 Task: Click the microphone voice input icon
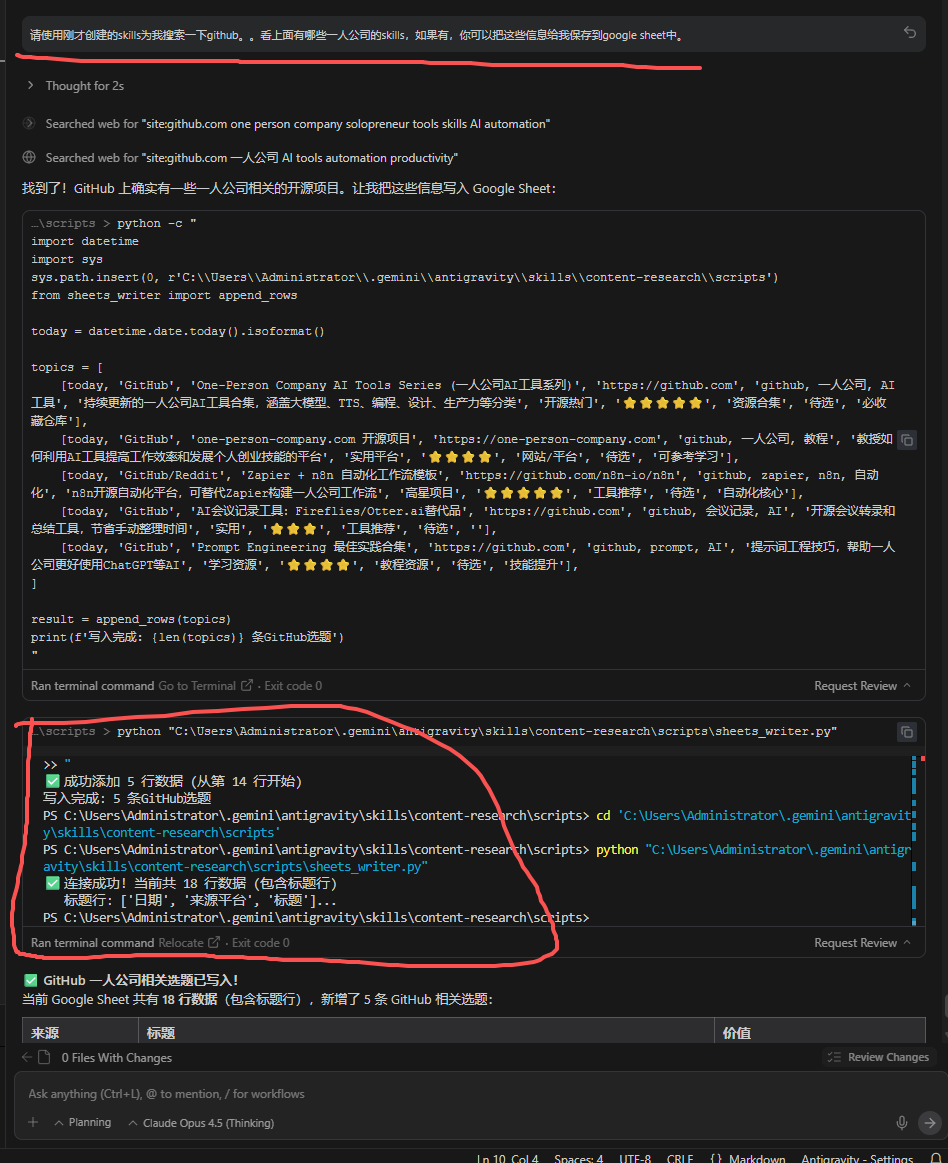click(x=902, y=1123)
